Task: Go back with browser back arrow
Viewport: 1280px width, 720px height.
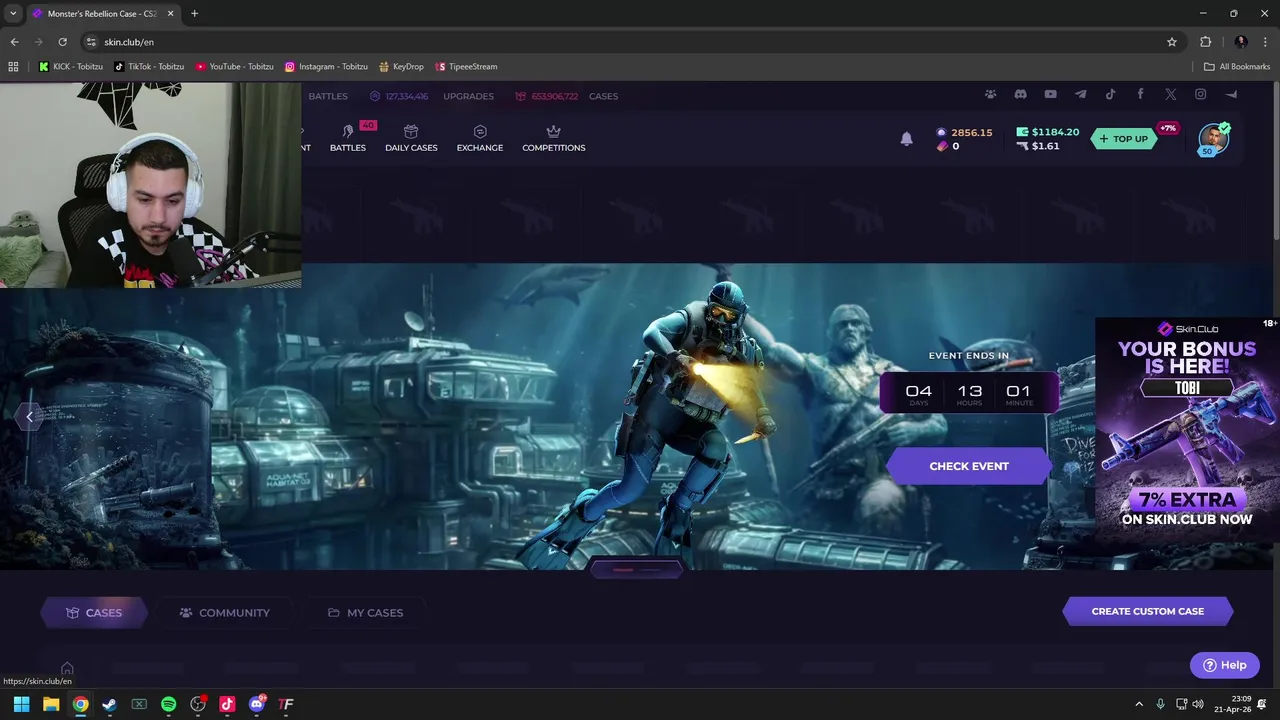Action: (14, 42)
